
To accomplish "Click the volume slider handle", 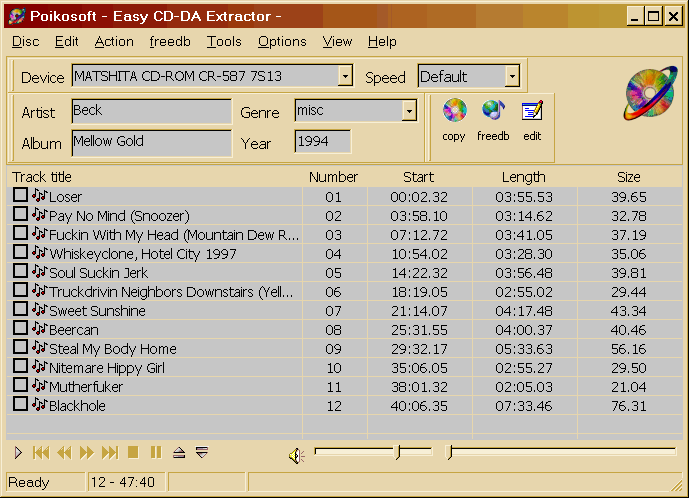I will click(398, 452).
